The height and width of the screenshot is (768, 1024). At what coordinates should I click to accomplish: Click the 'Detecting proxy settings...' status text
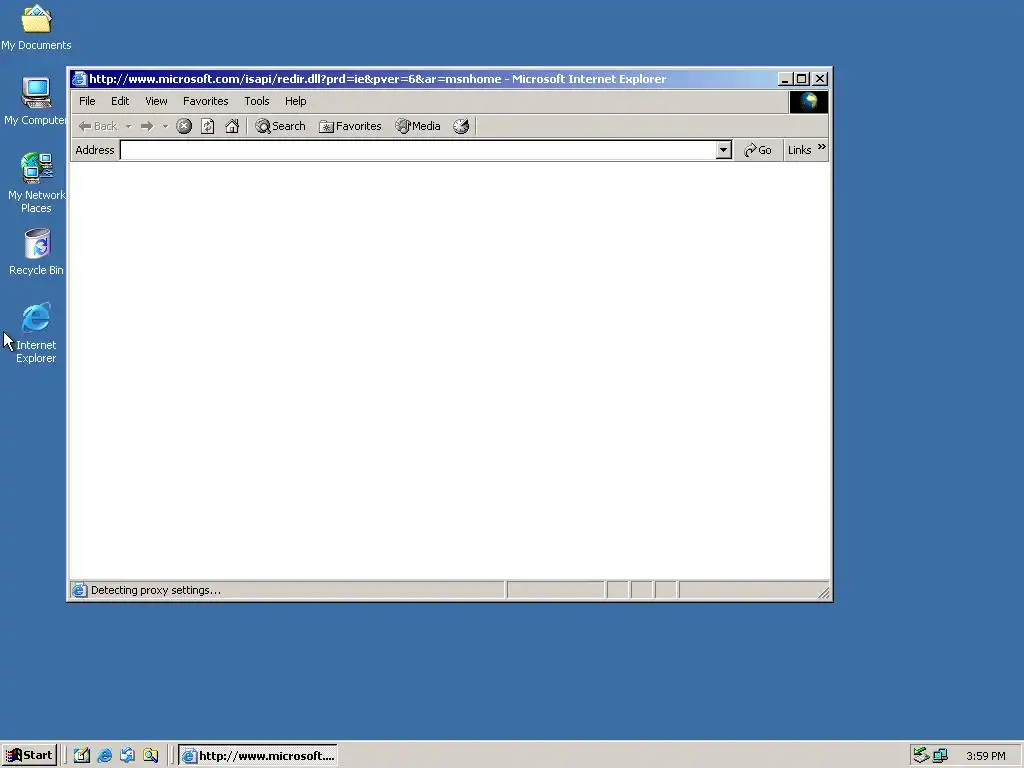click(x=155, y=590)
